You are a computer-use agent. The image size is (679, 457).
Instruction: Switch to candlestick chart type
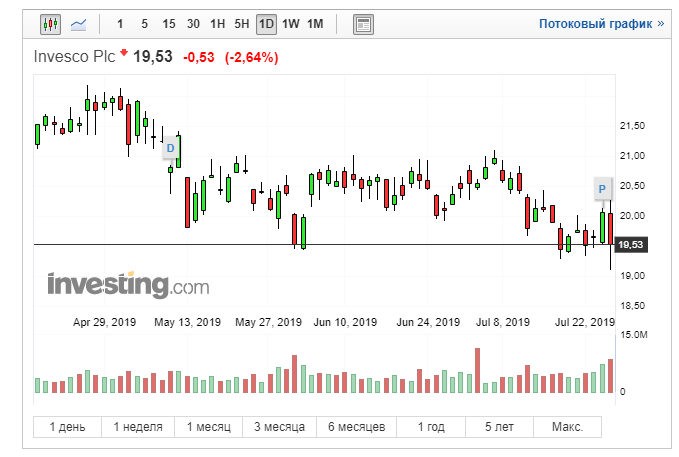[x=50, y=24]
